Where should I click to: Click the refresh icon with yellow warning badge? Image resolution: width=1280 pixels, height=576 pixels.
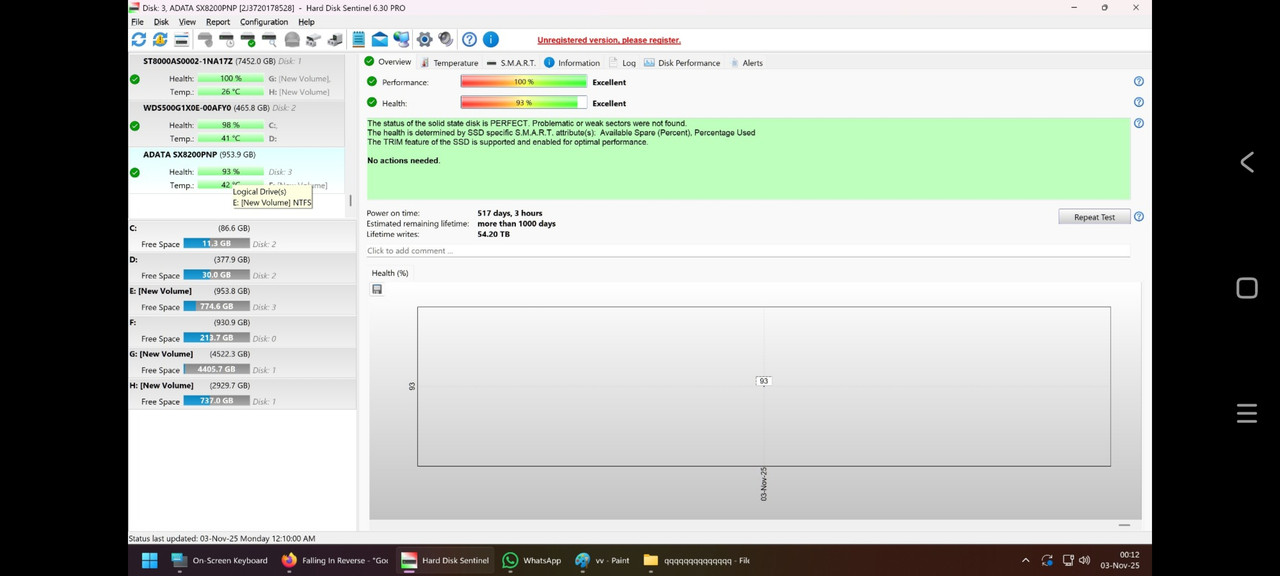point(160,40)
